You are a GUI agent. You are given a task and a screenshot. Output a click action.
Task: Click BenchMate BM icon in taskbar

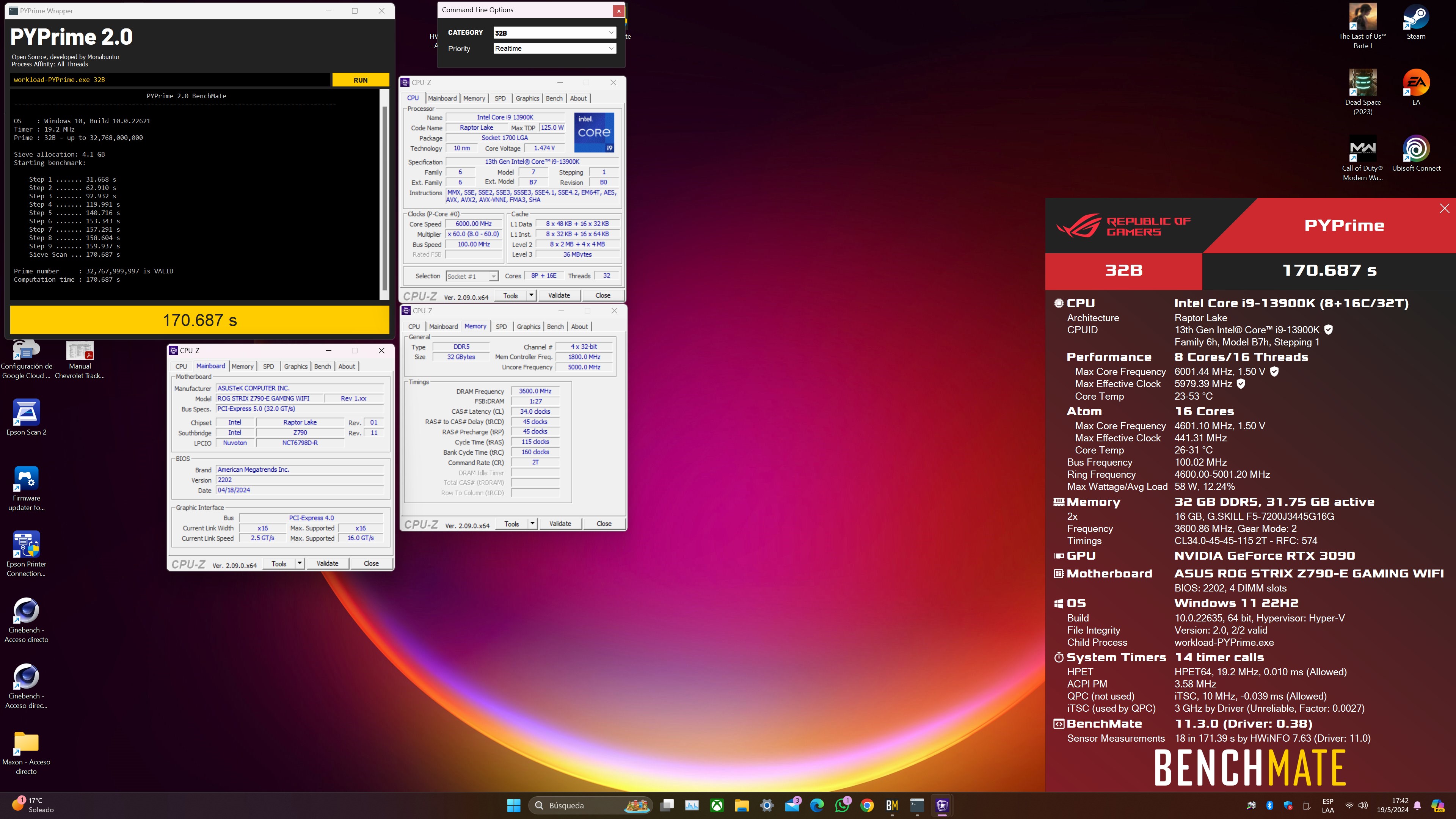(x=892, y=805)
